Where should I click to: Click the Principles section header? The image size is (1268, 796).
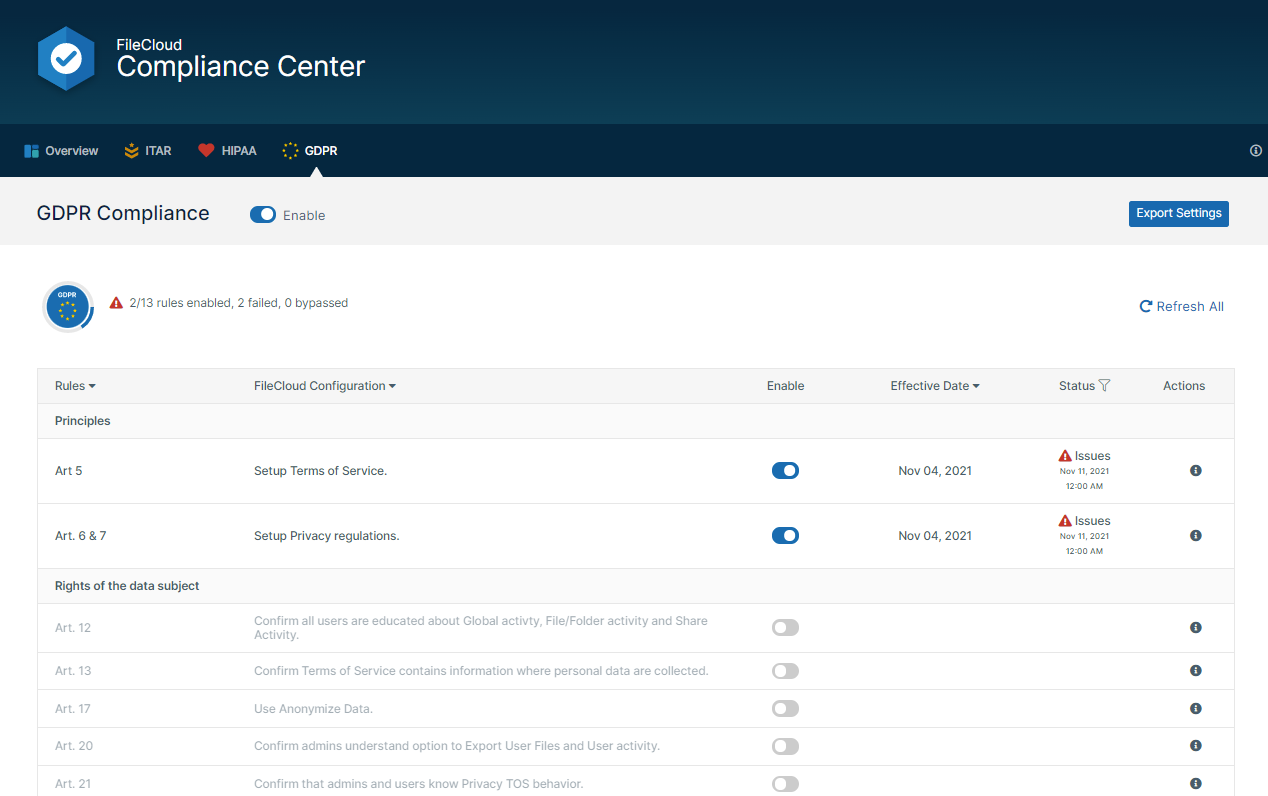pyautogui.click(x=83, y=421)
